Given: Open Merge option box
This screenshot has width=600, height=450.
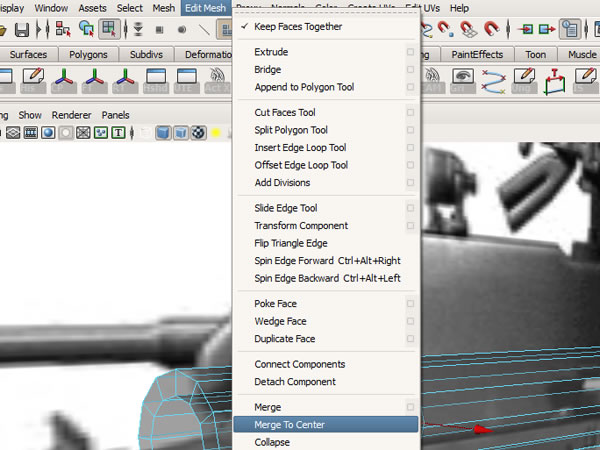Looking at the screenshot, I should click(x=410, y=407).
